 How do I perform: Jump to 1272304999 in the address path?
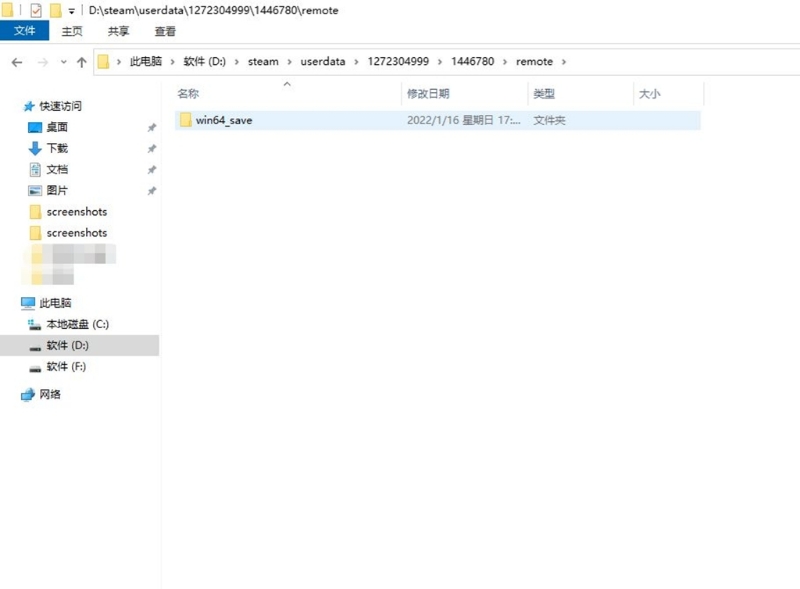[399, 62]
